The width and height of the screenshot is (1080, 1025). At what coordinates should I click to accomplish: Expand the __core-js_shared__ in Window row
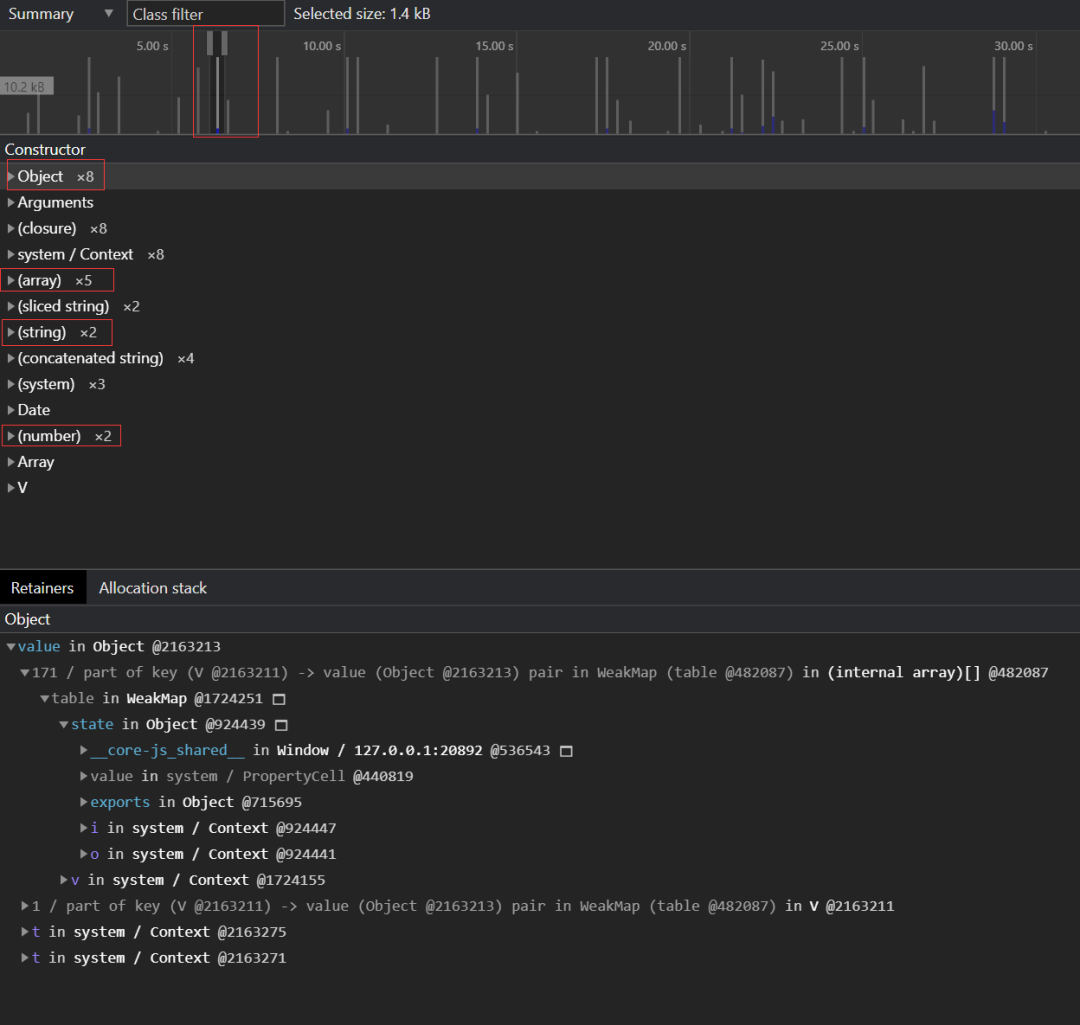pos(84,751)
